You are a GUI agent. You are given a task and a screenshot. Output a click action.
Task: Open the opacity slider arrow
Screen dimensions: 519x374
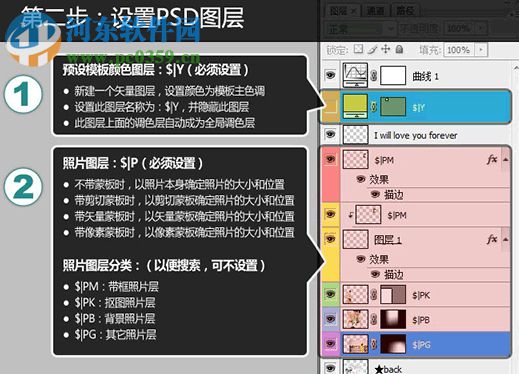(481, 29)
